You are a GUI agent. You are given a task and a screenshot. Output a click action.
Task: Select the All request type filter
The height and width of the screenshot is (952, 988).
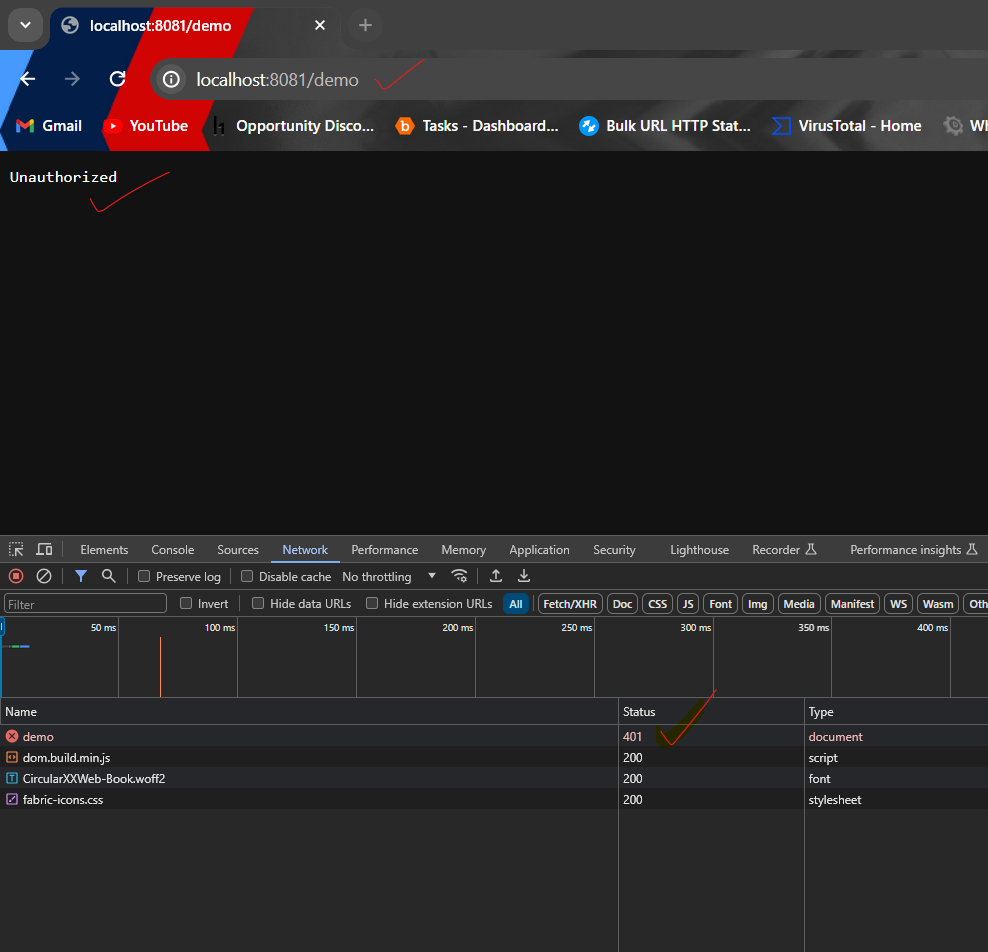[x=515, y=604]
